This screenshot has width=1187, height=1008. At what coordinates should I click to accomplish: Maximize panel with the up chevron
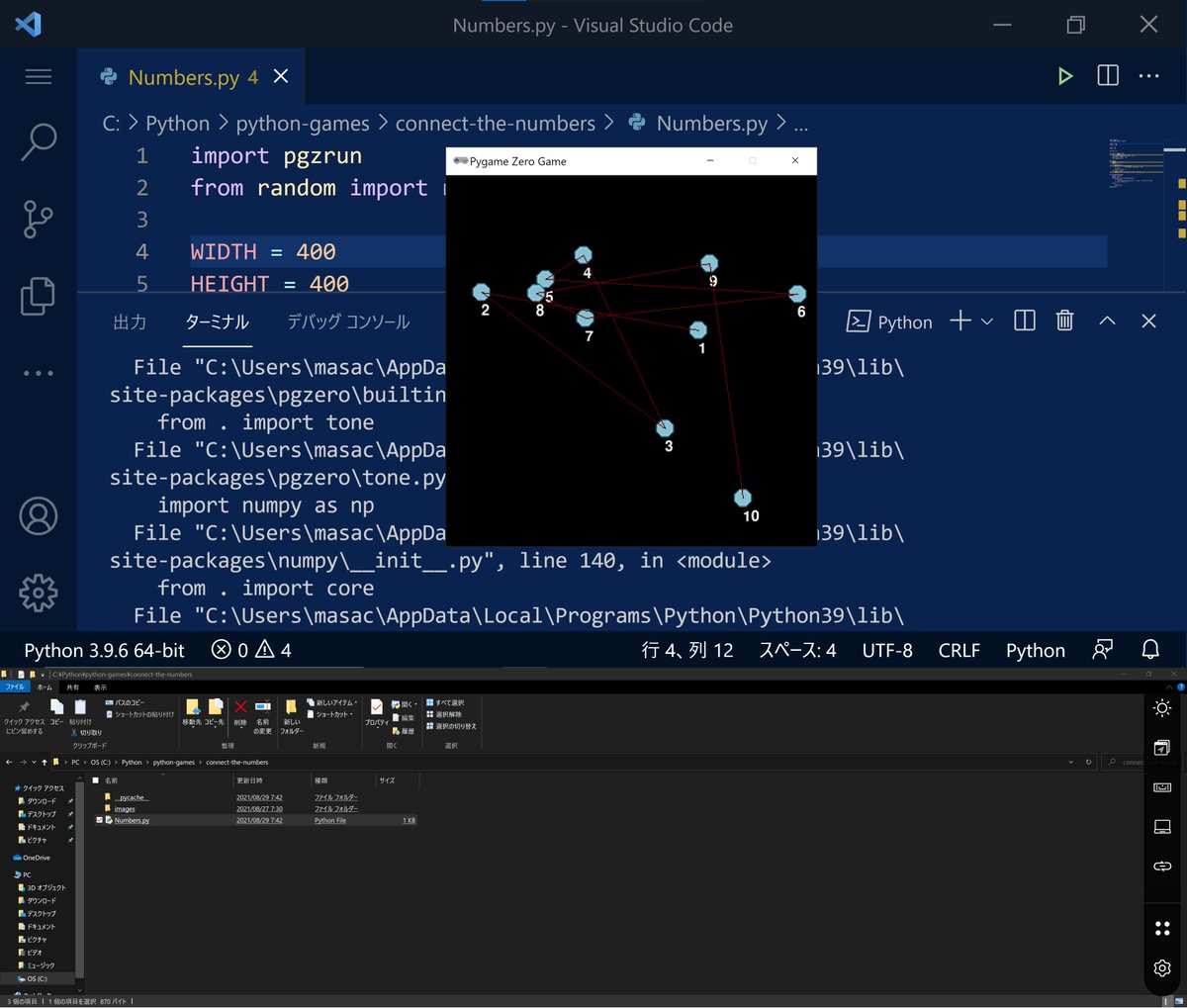[x=1107, y=321]
